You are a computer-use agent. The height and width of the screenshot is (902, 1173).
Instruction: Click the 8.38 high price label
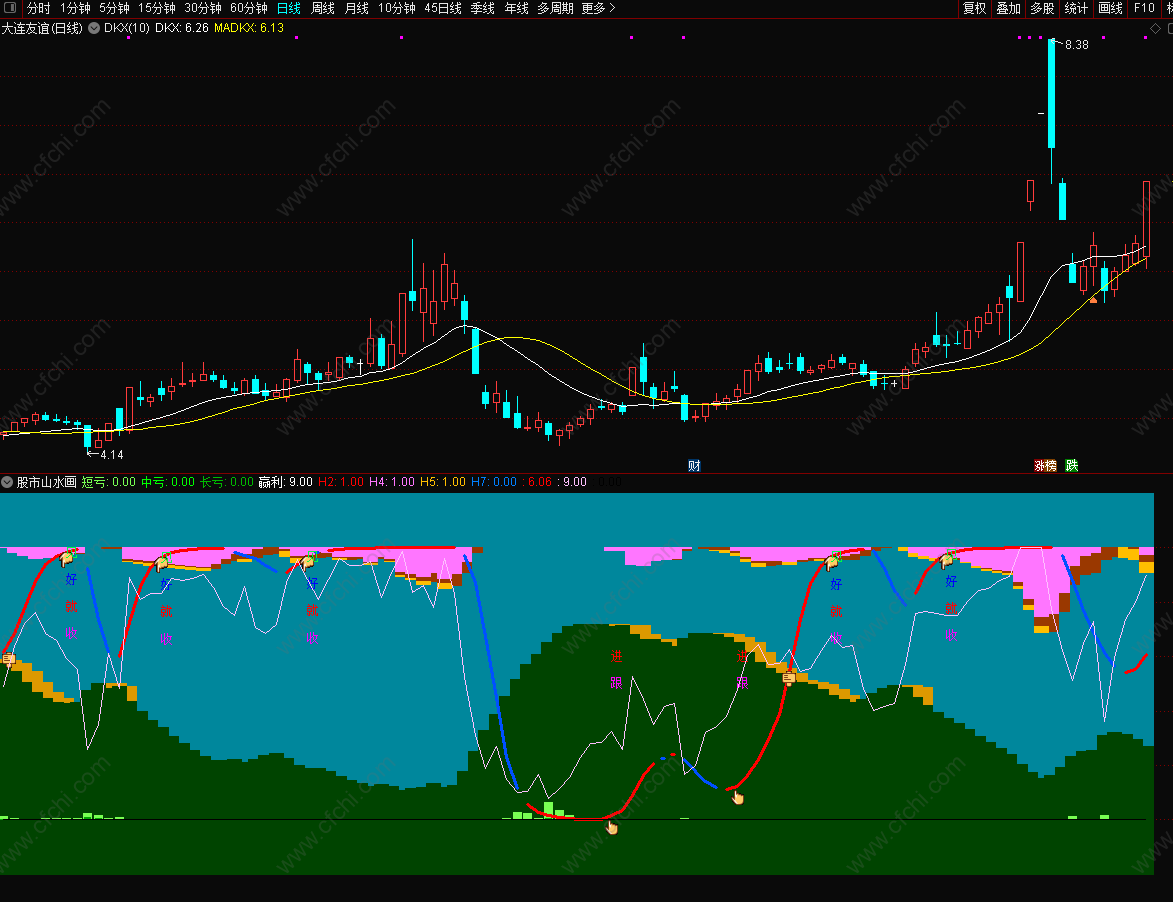pos(1076,45)
